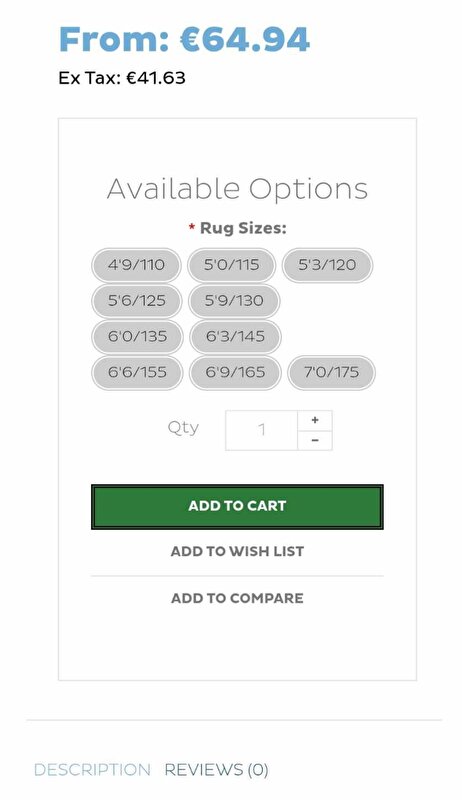Image resolution: width=462 pixels, height=800 pixels.
Task: Select rug size 4'9/110
Action: [136, 265]
